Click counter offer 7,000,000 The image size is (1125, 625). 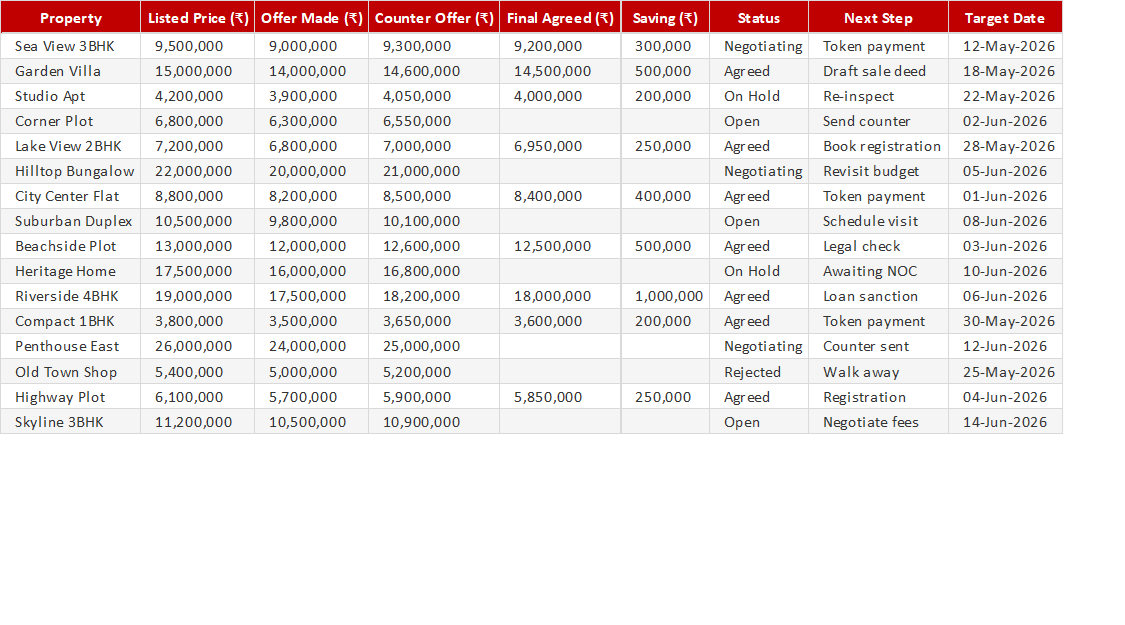click(x=434, y=146)
